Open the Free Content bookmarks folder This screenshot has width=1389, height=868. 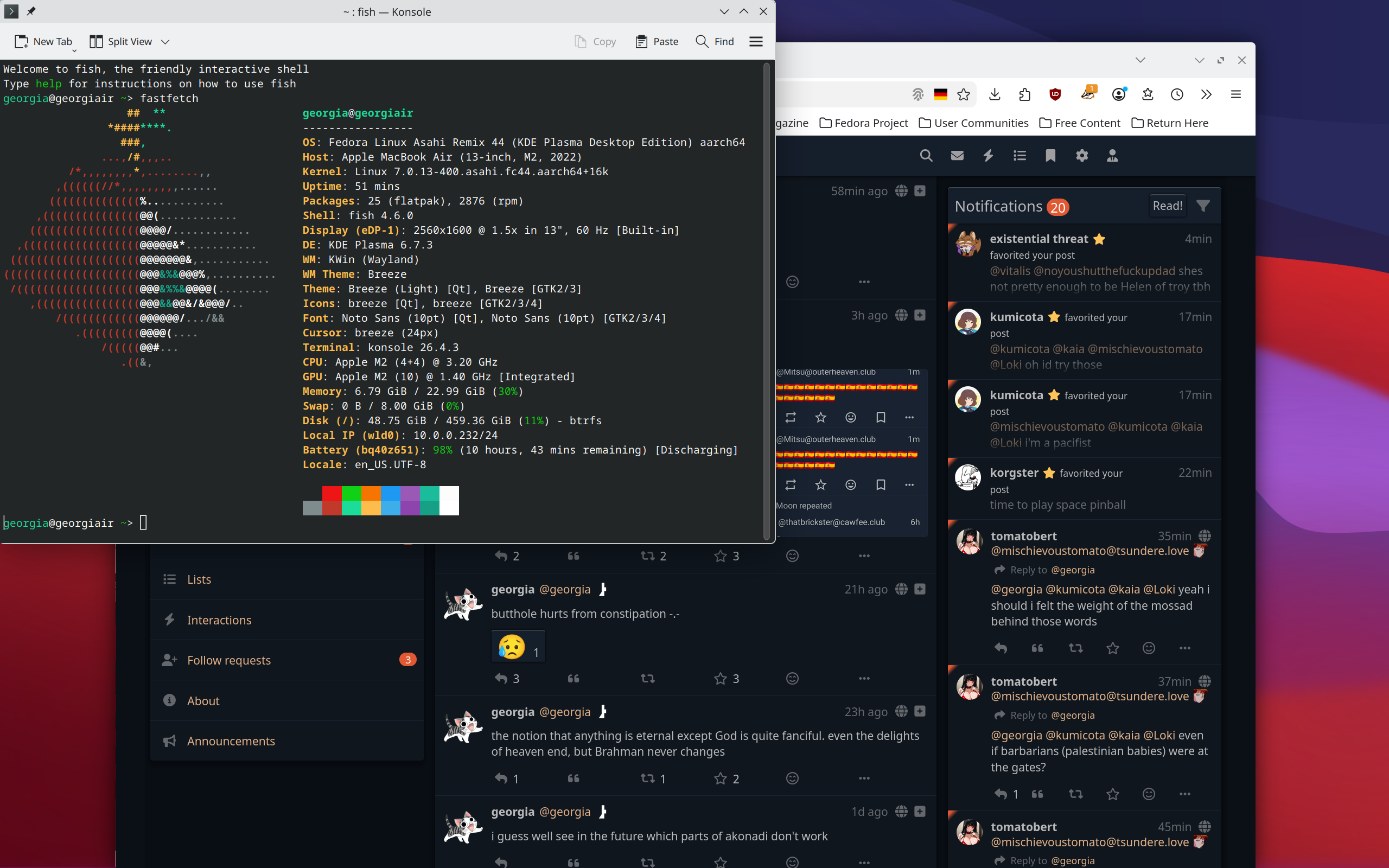(1079, 123)
